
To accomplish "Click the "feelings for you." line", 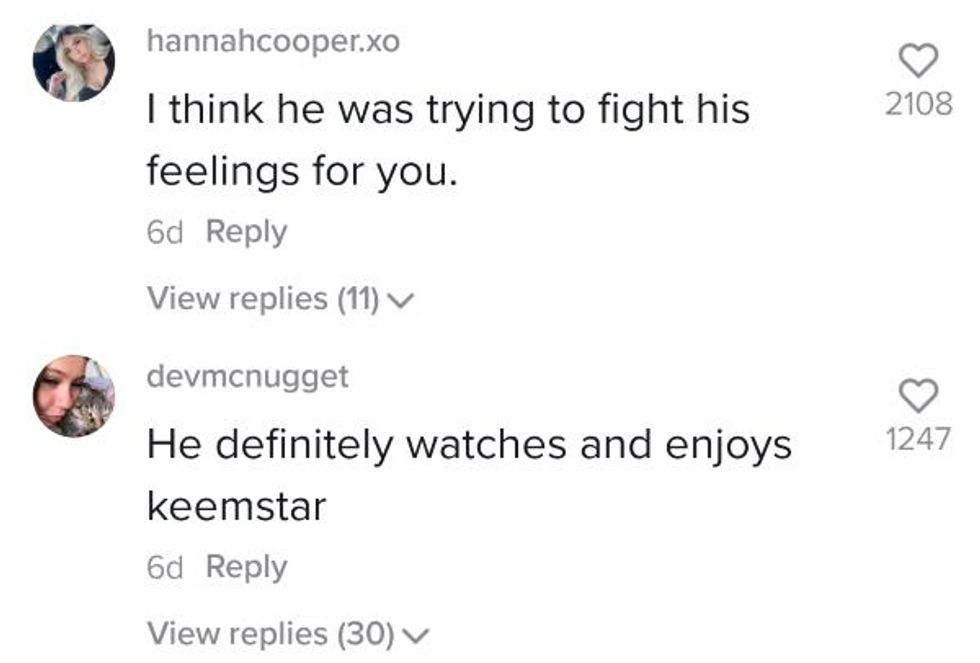I will (x=302, y=172).
